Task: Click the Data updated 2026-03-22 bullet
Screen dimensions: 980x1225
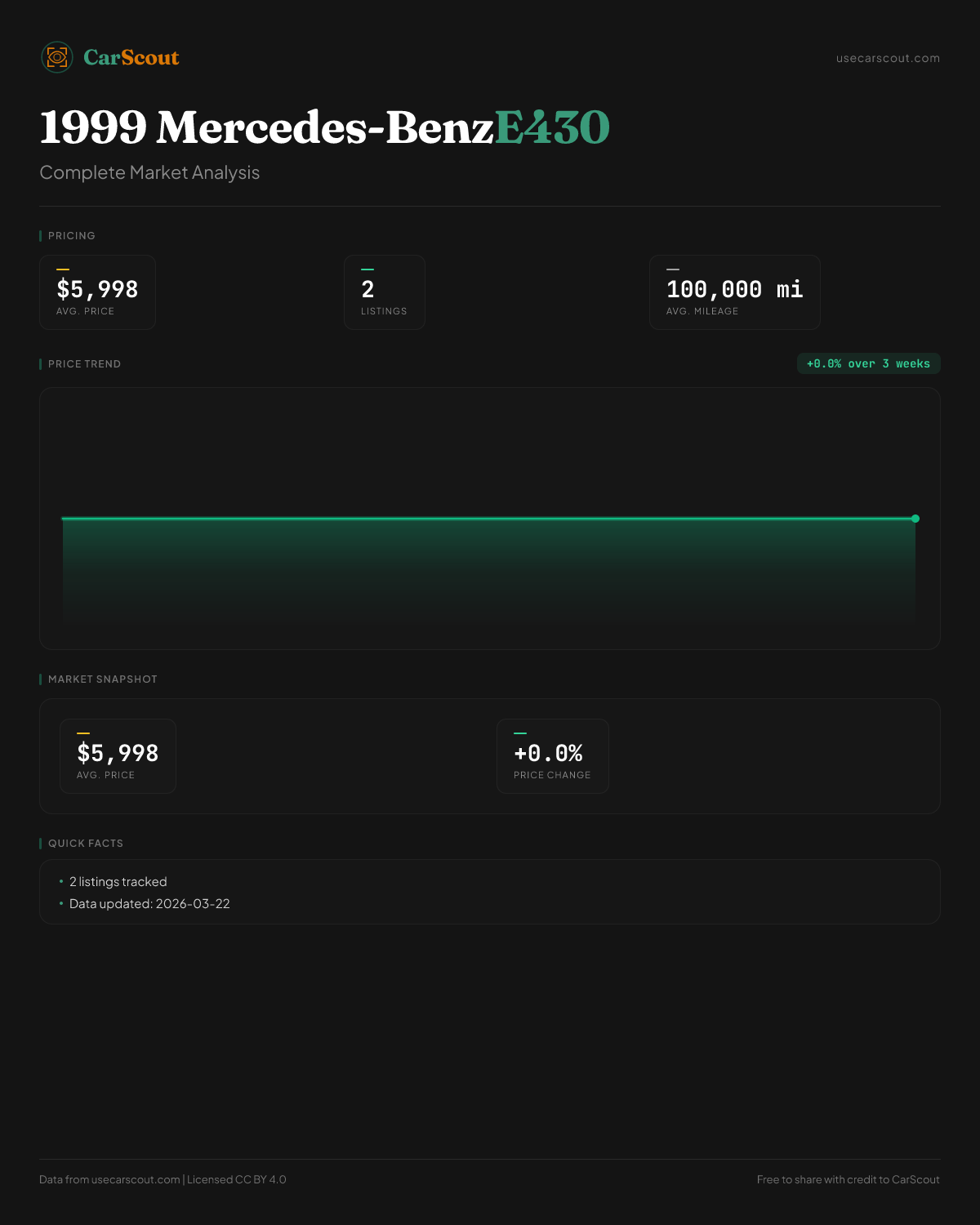Action: (149, 904)
